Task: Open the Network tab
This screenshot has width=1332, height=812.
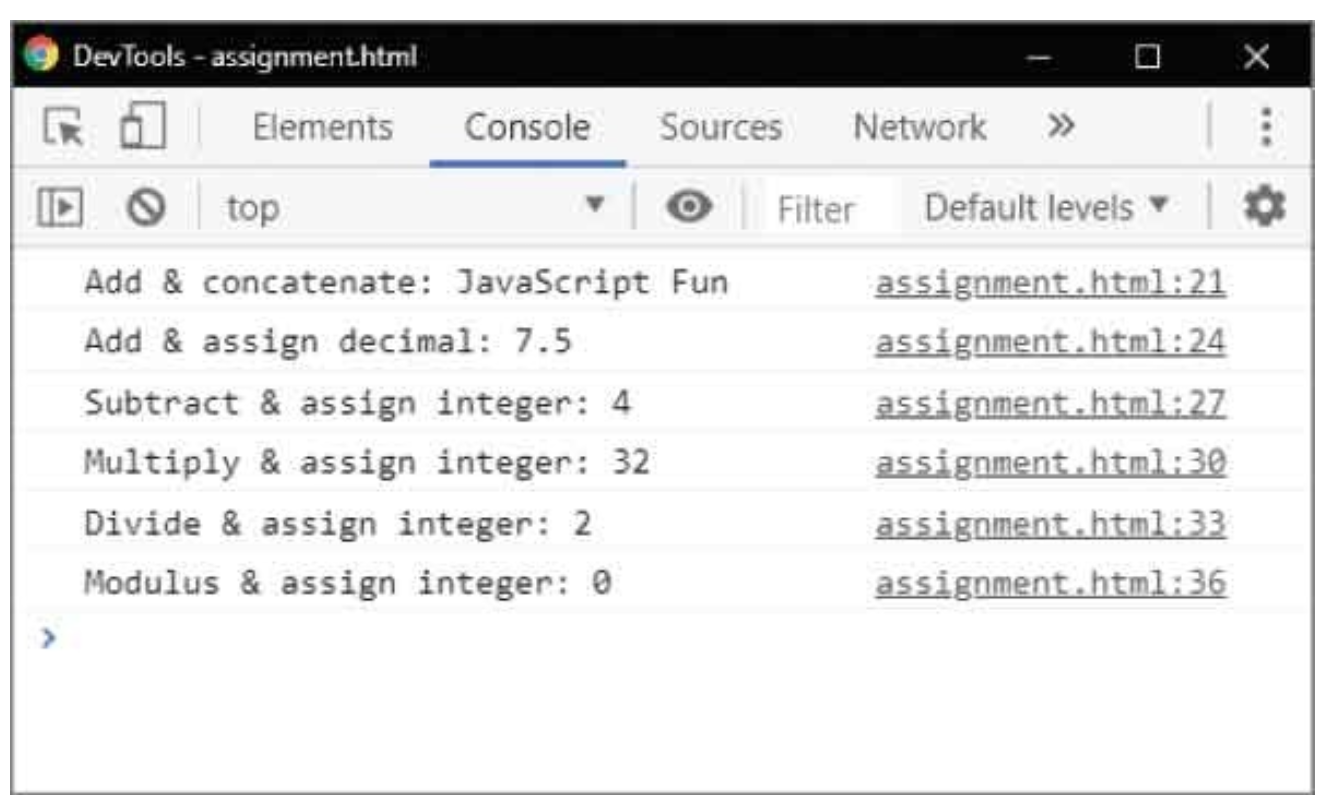Action: point(919,128)
